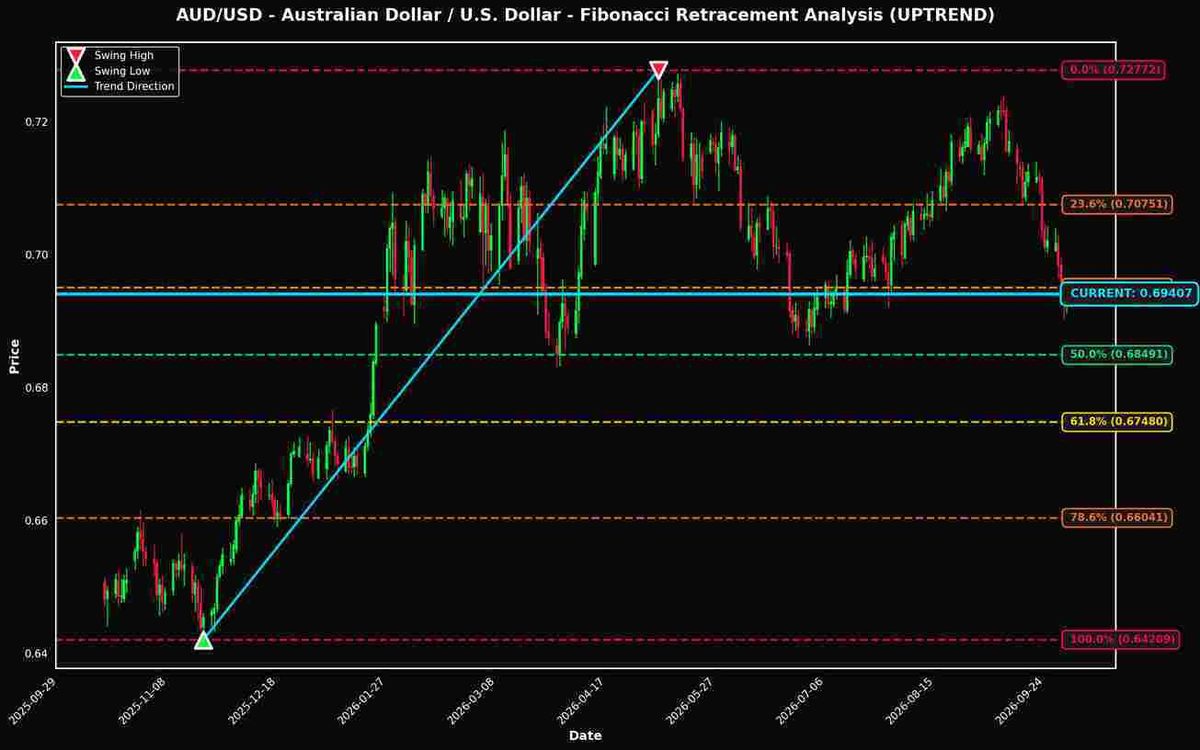Click the 0.72 price tick

click(35, 122)
